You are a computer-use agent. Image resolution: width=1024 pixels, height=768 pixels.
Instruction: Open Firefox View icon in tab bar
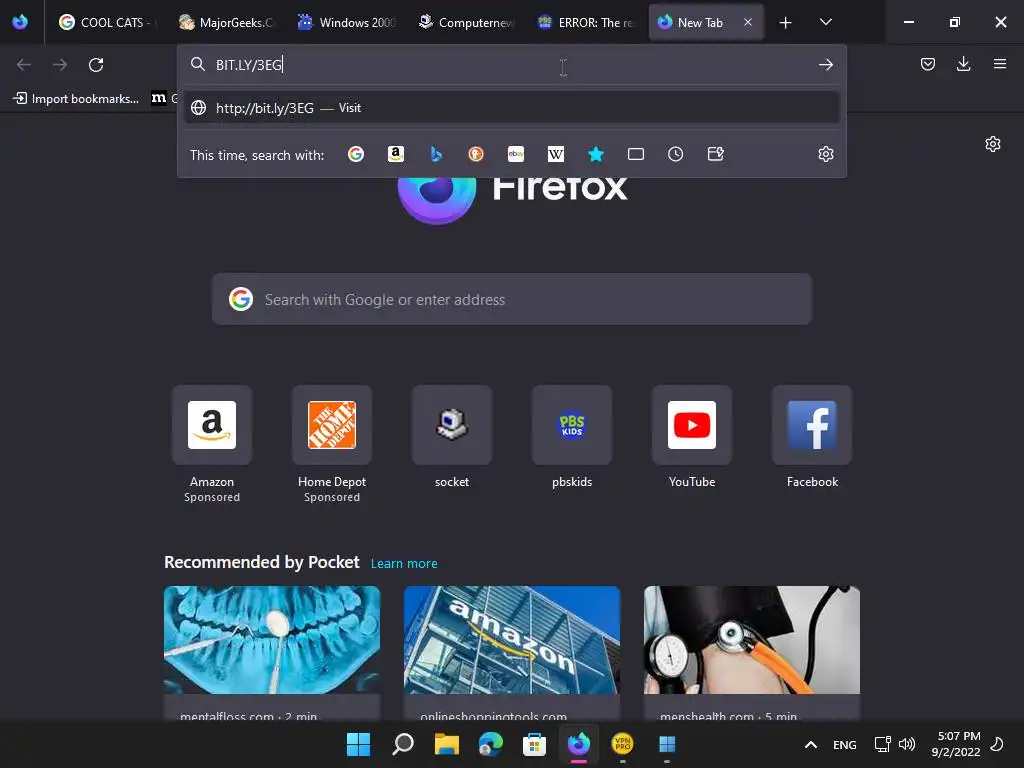tap(20, 22)
